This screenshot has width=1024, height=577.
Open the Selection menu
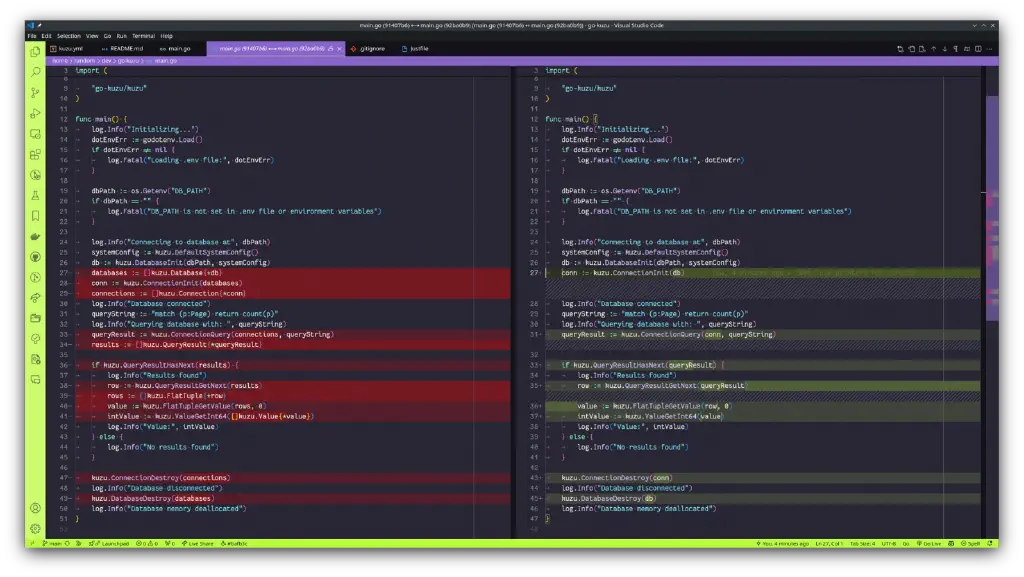pyautogui.click(x=69, y=36)
